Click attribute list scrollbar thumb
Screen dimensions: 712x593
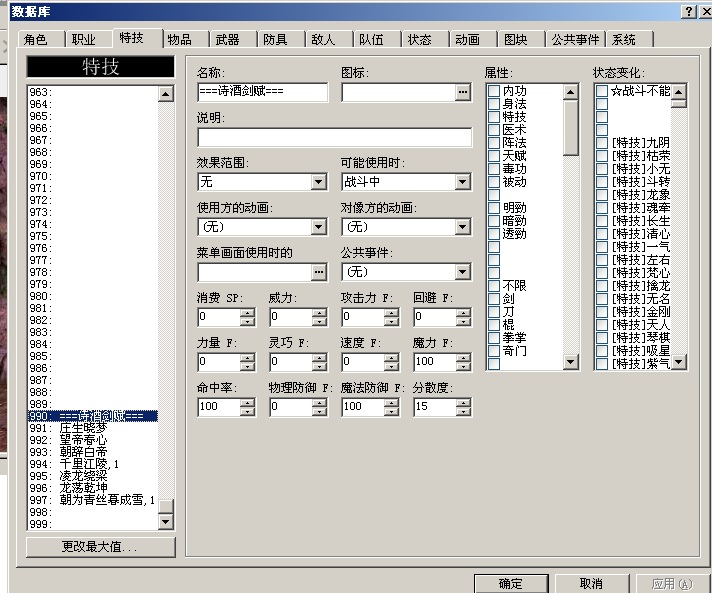[570, 128]
